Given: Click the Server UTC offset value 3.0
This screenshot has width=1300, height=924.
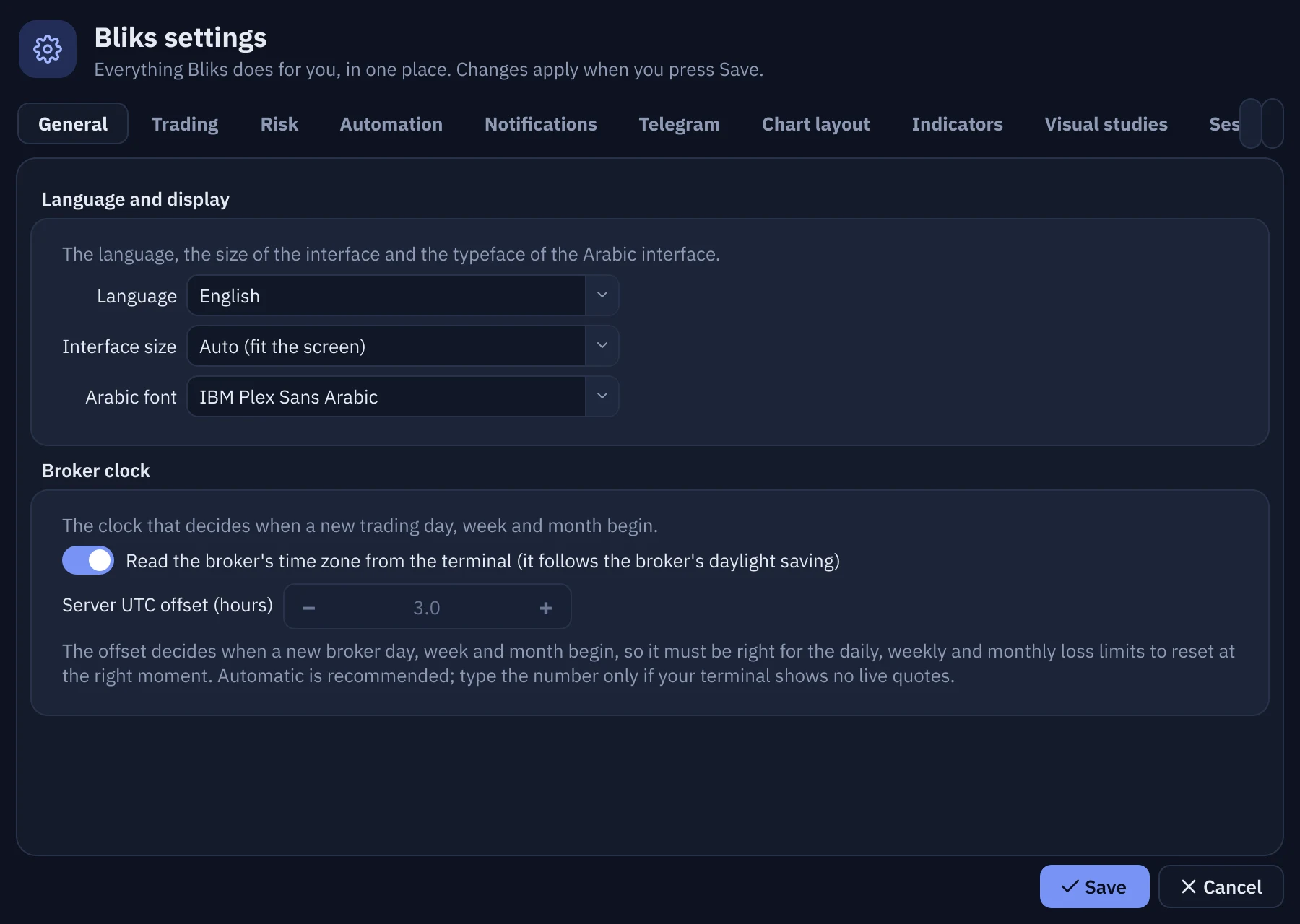Looking at the screenshot, I should pos(427,608).
